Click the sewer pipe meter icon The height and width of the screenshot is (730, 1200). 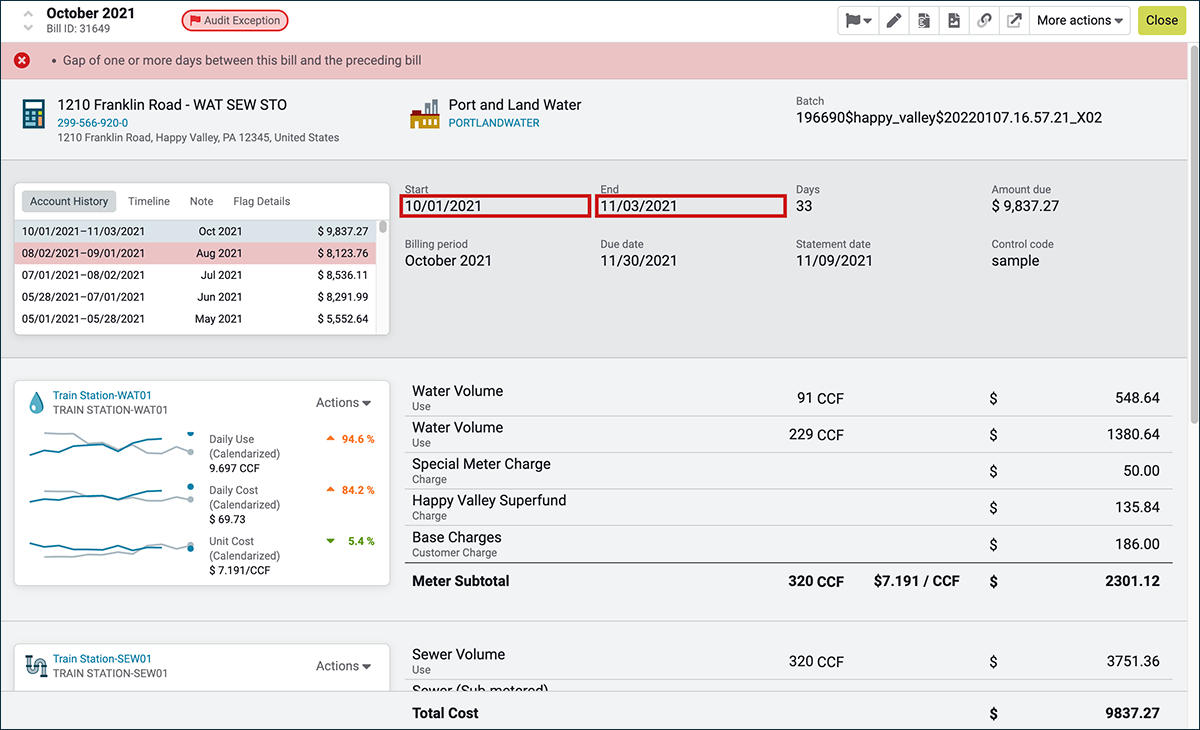(36, 665)
